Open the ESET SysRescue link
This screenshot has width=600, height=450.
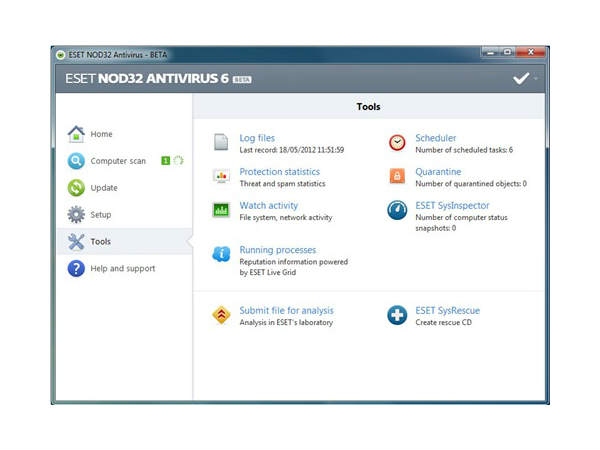[448, 310]
